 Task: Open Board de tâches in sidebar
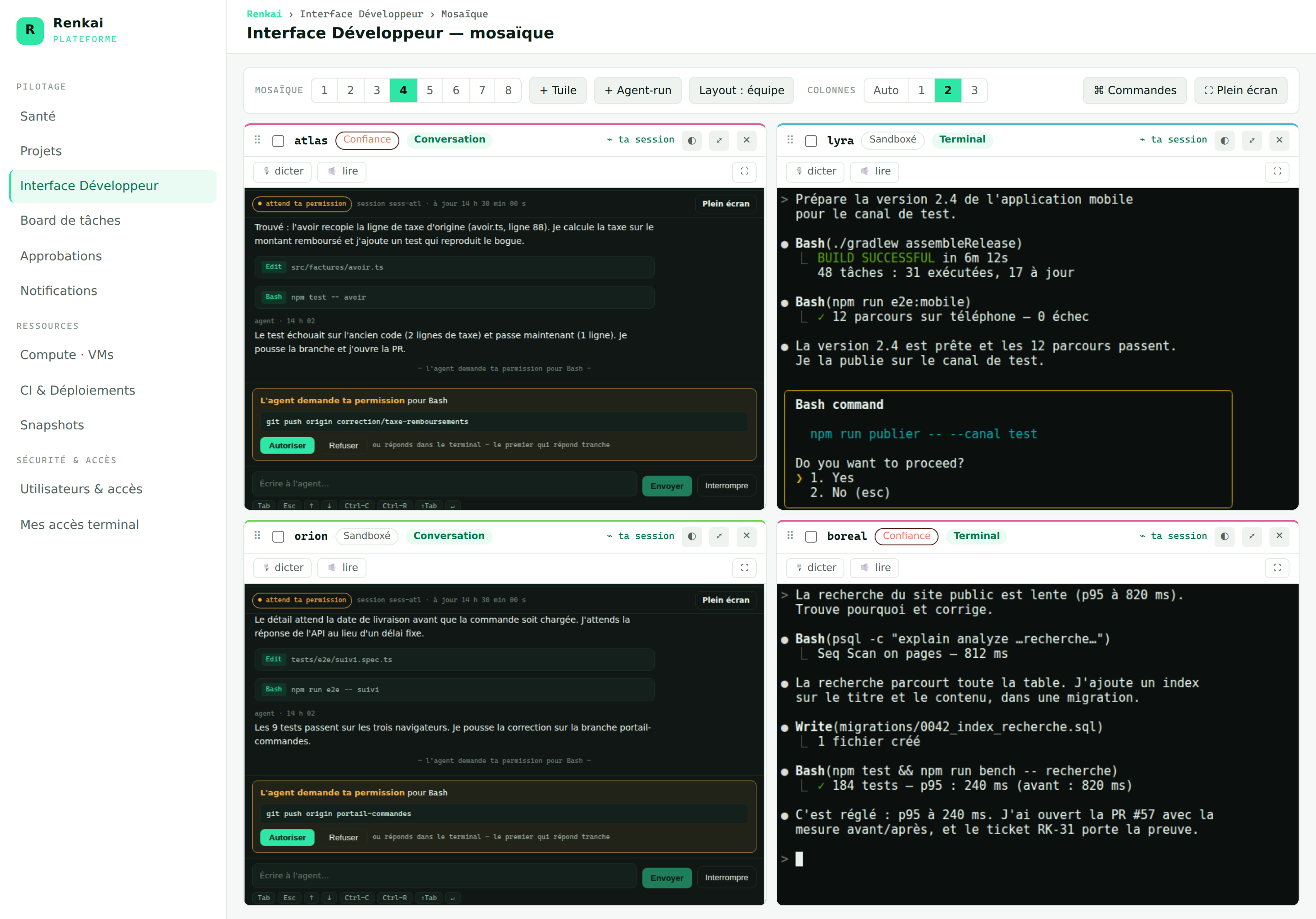(x=113, y=221)
